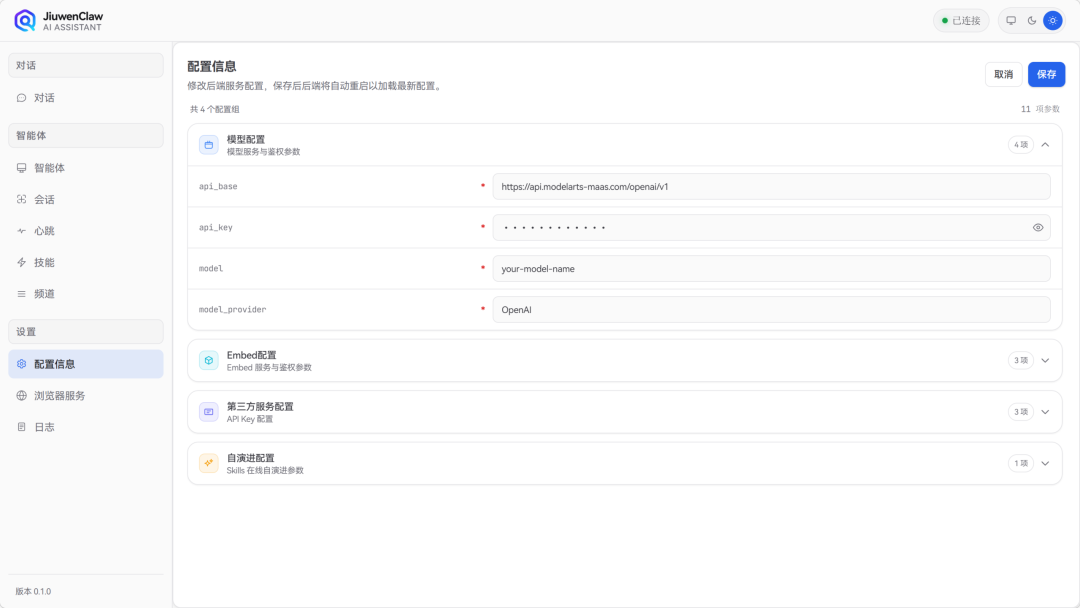Select system theme via monitor icon

click(x=1011, y=20)
